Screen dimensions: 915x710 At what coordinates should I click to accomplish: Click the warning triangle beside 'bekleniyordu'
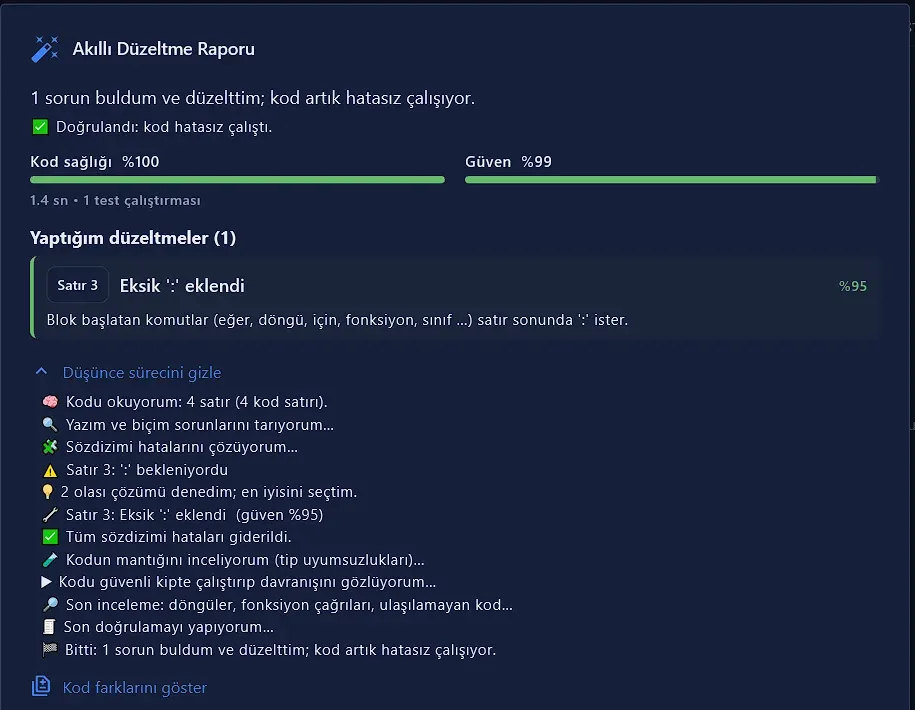point(50,470)
